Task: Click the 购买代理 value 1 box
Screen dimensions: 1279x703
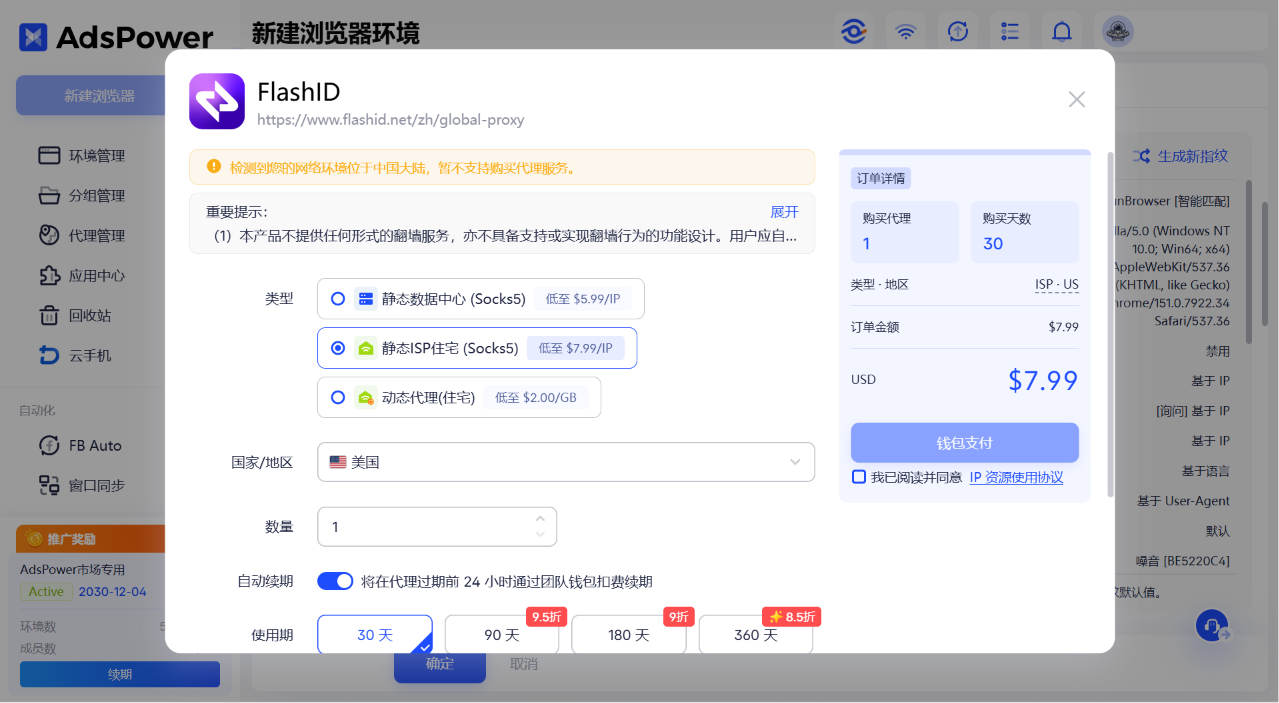Action: pos(905,232)
